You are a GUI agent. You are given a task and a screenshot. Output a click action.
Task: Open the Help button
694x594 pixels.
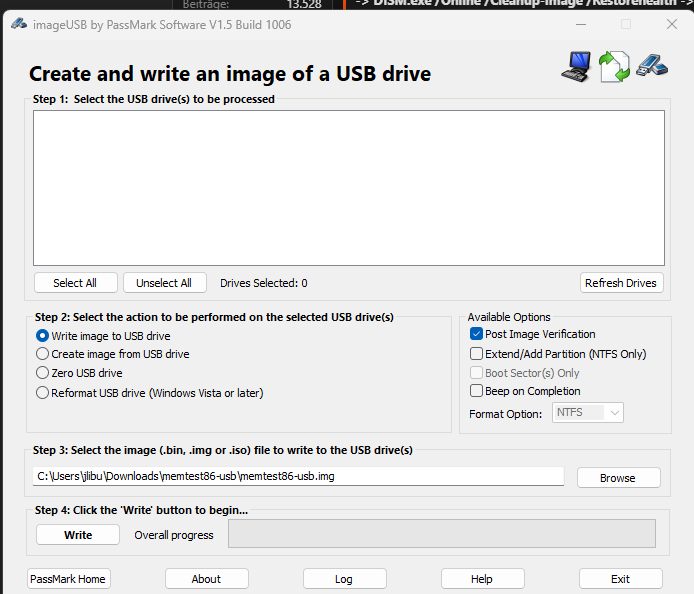click(482, 579)
